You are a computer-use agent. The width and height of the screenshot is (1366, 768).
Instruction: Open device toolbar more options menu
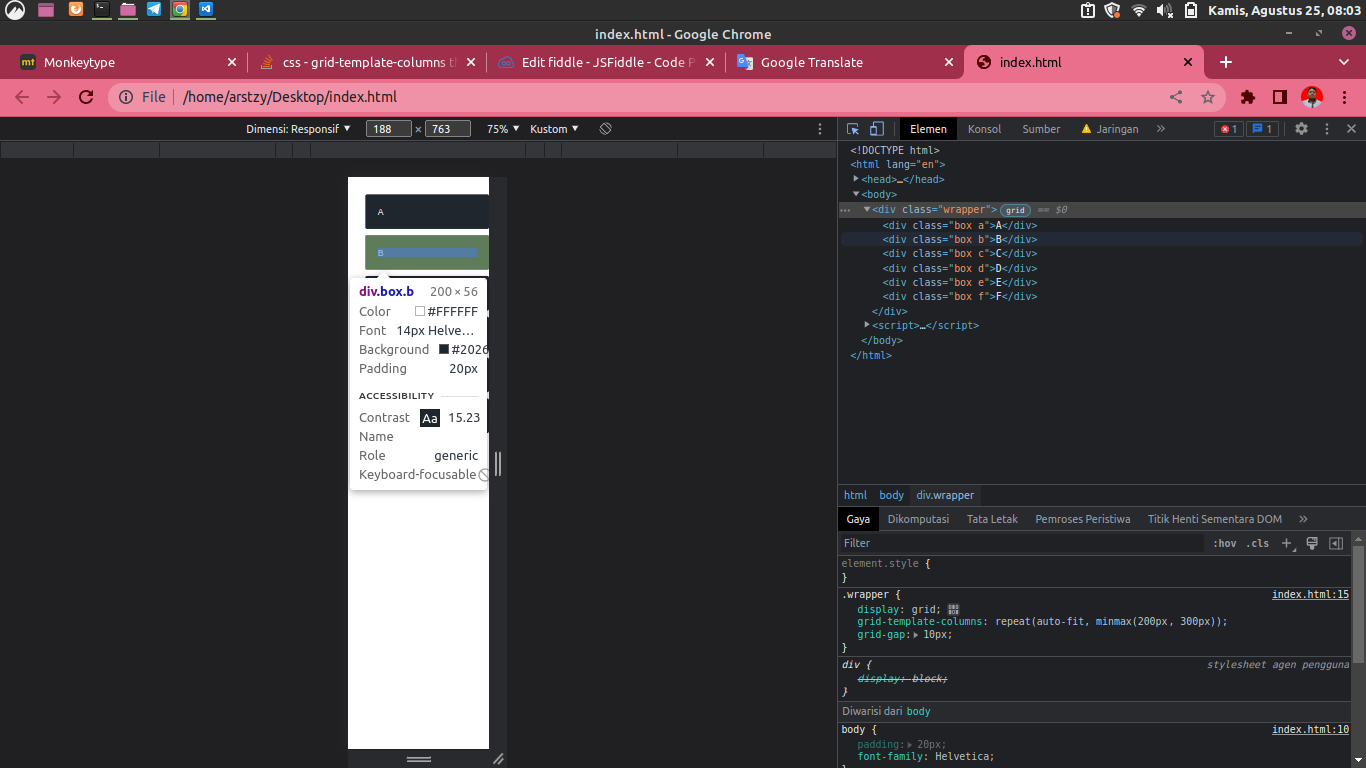pos(820,129)
